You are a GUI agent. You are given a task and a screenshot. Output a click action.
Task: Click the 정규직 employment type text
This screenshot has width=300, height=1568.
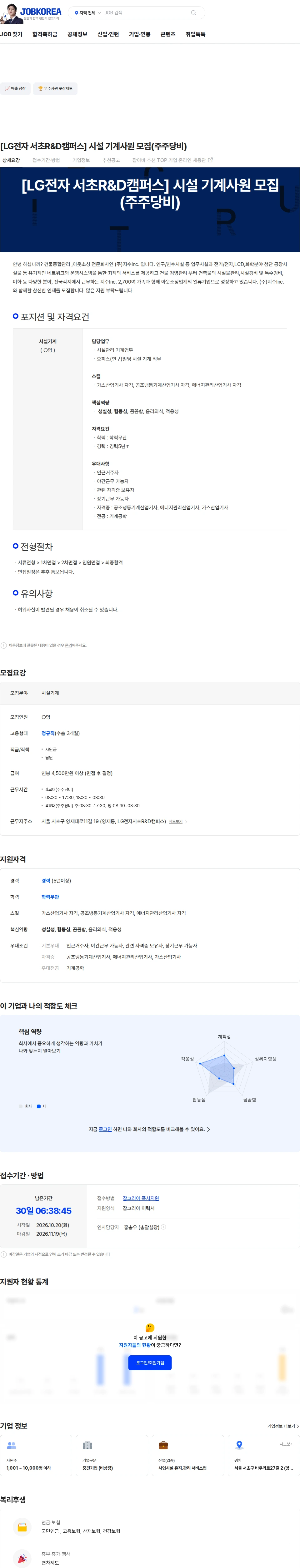[x=48, y=734]
